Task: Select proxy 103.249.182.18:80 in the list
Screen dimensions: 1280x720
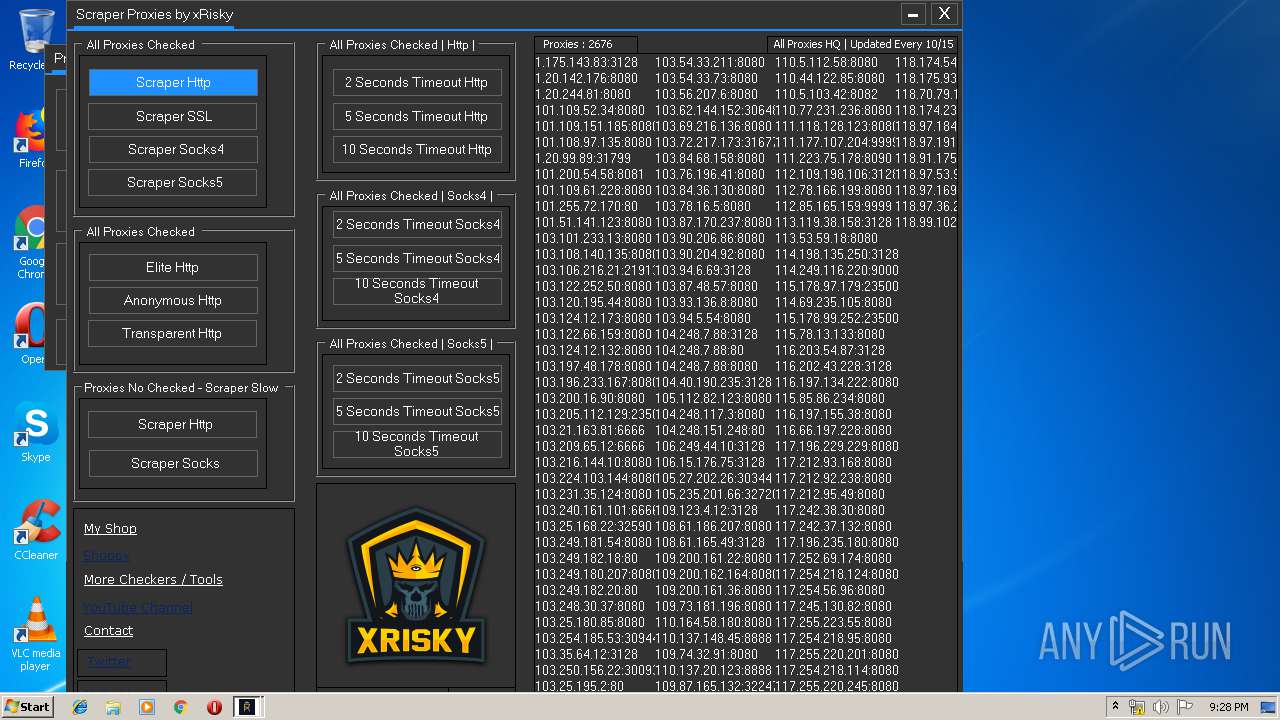Action: [x=586, y=558]
